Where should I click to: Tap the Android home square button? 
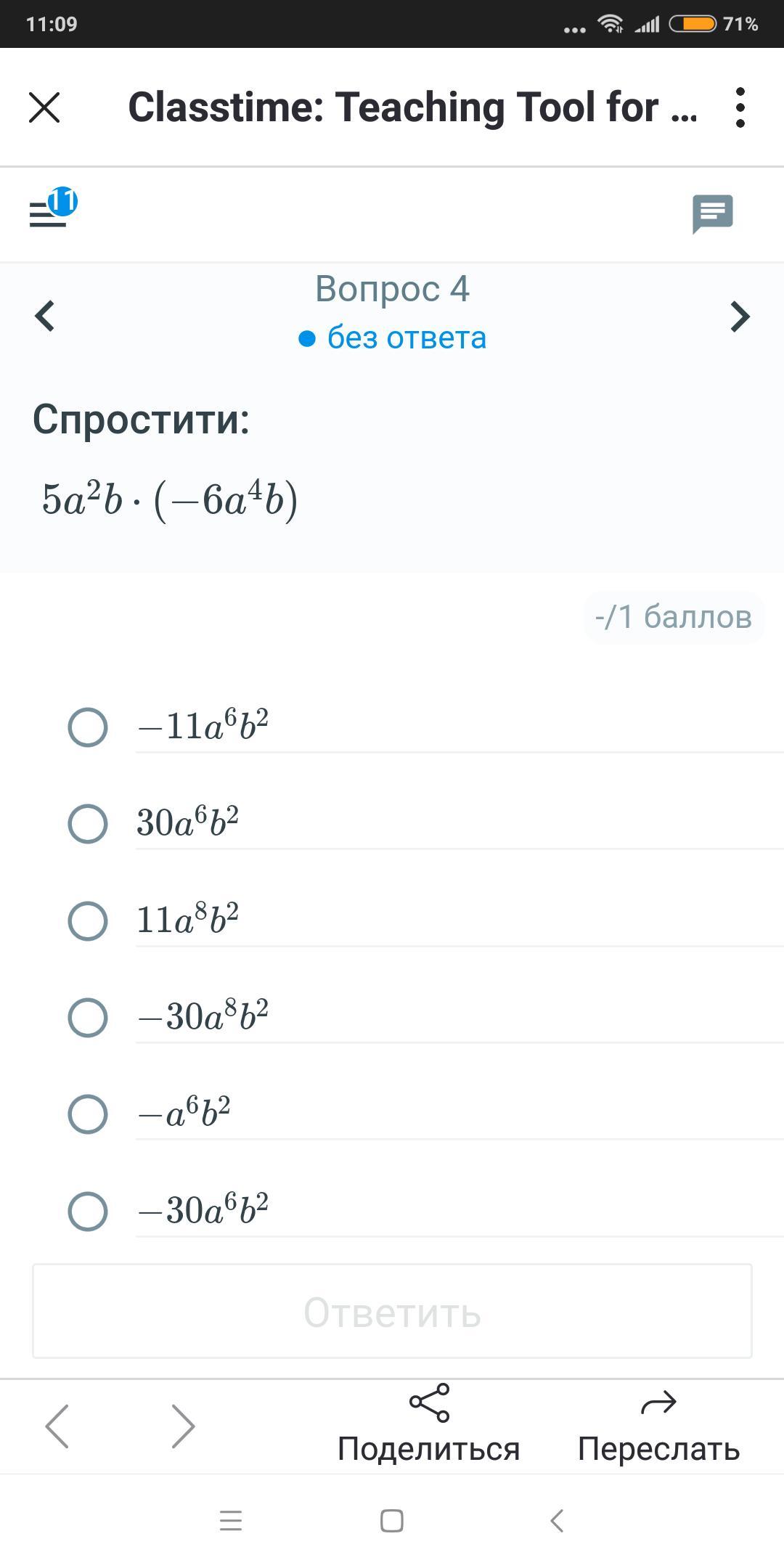coord(392,1520)
